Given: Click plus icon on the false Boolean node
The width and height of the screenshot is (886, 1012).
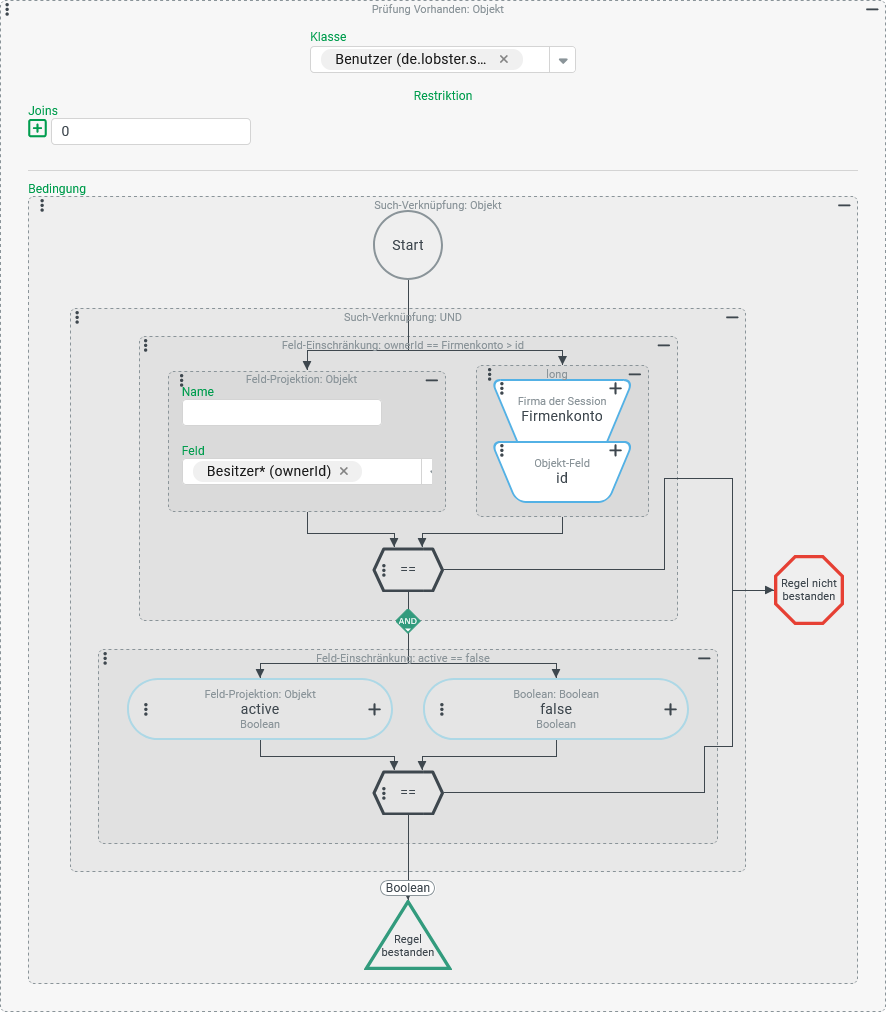Looking at the screenshot, I should click(x=670, y=709).
